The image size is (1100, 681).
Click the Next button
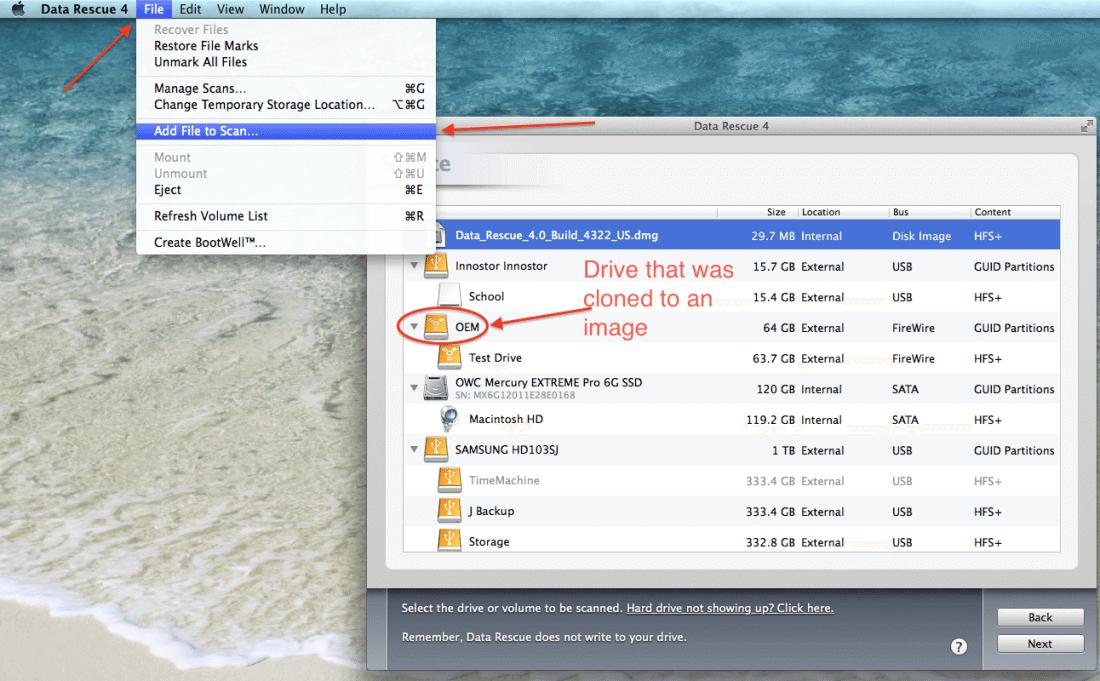point(1040,643)
